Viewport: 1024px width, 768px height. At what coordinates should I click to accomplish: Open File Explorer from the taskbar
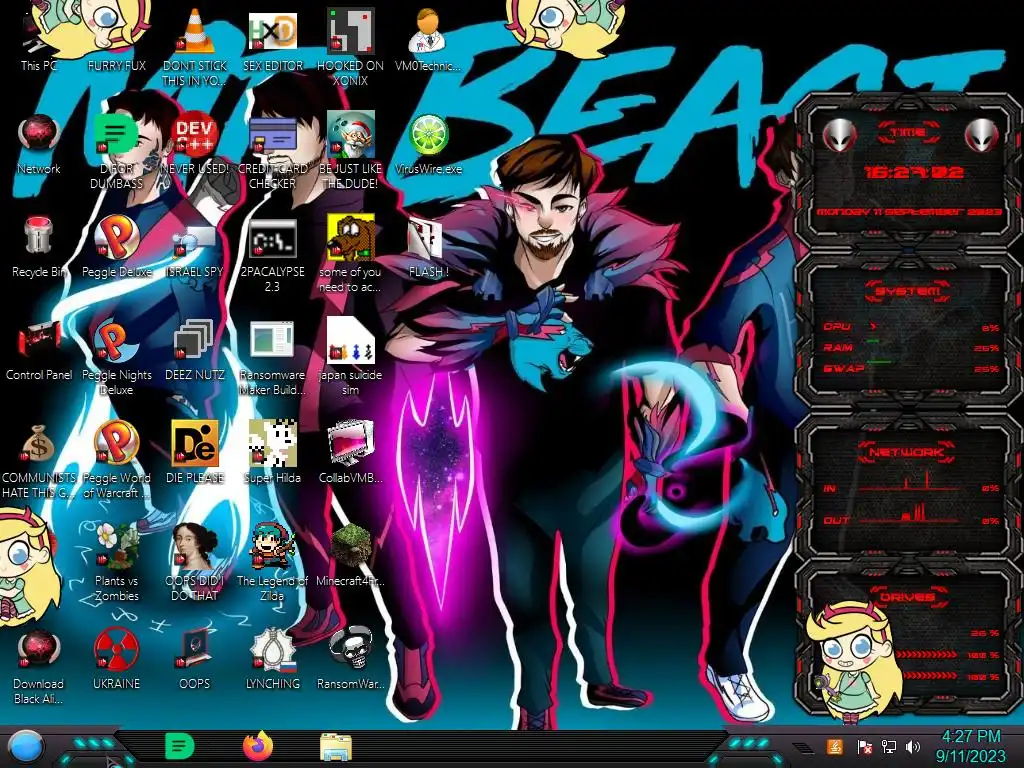click(336, 747)
